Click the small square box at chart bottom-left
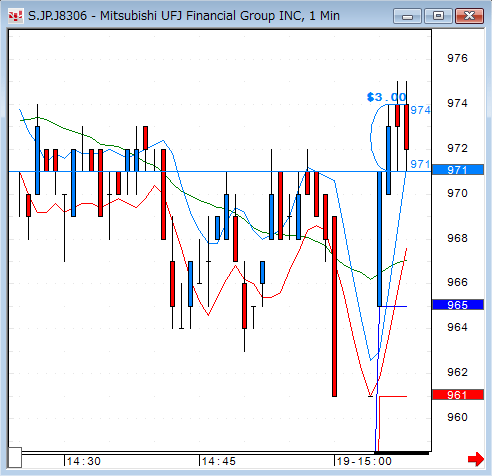Screen dimensions: 492x476 pyautogui.click(x=15, y=458)
